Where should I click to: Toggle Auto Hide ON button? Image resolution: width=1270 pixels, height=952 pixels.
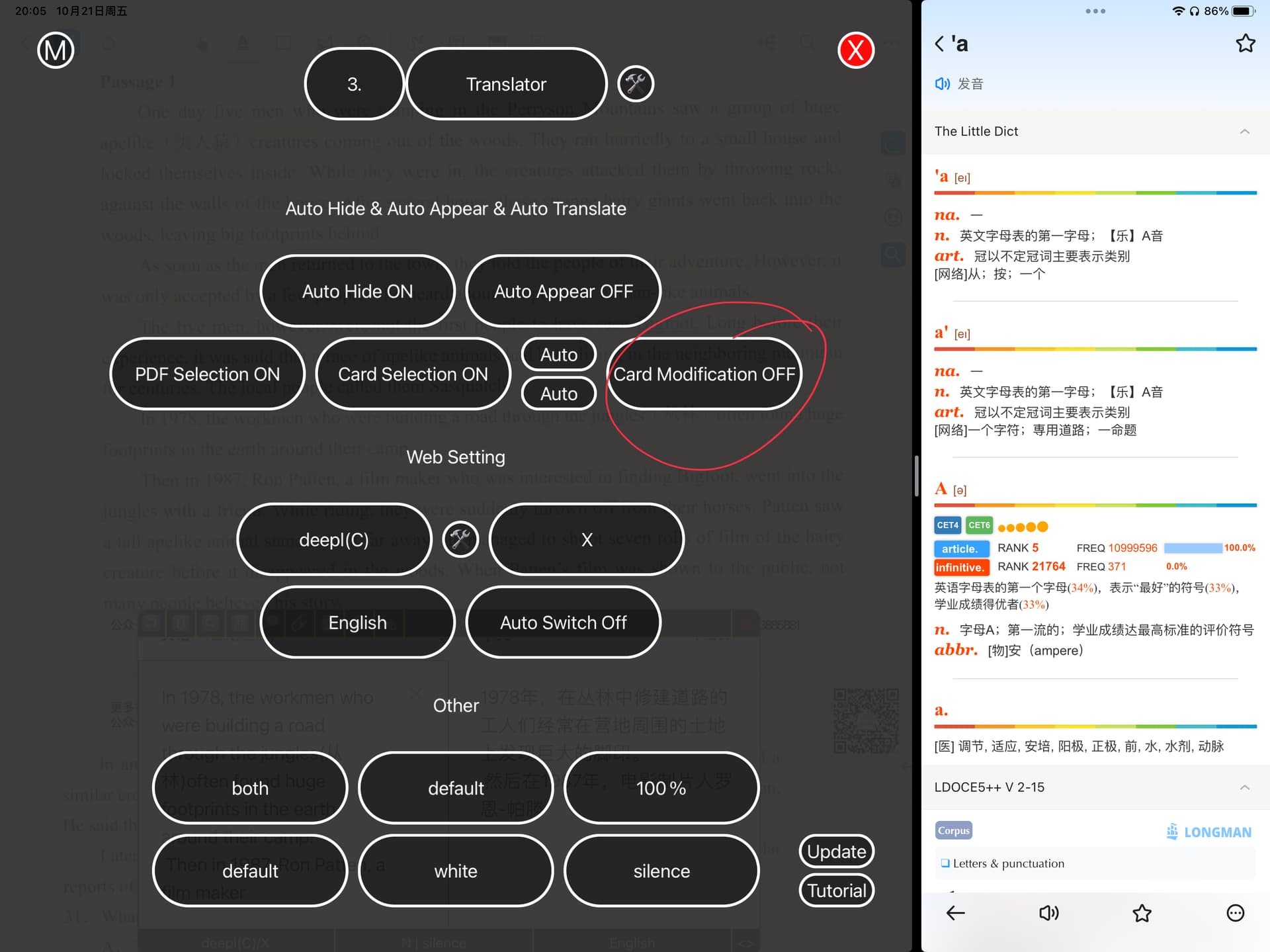[x=359, y=290]
